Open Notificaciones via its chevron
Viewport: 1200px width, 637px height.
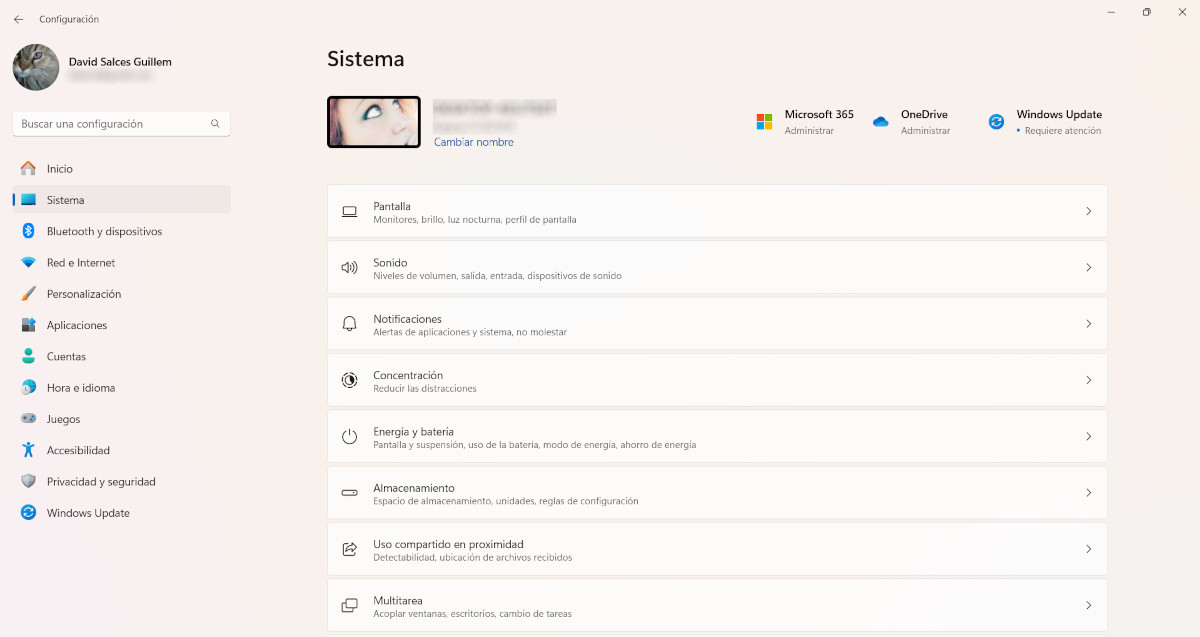pyautogui.click(x=1089, y=323)
